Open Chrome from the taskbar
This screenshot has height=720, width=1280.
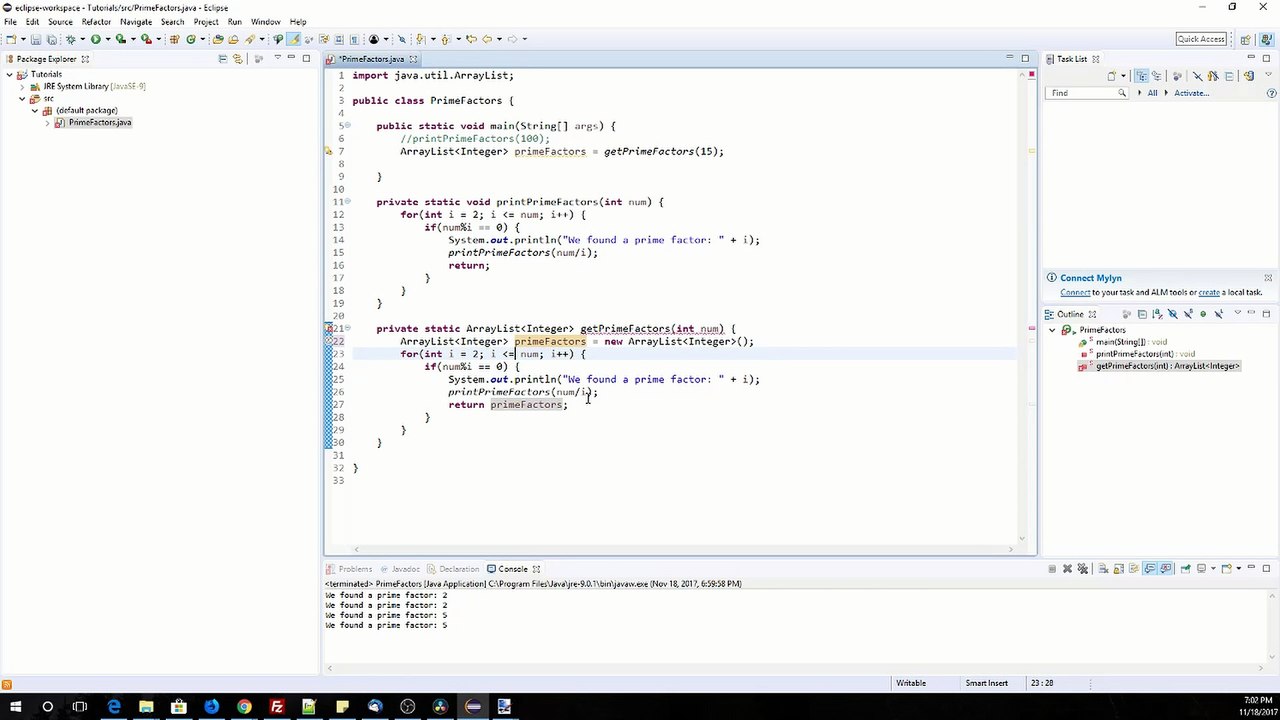pos(244,707)
